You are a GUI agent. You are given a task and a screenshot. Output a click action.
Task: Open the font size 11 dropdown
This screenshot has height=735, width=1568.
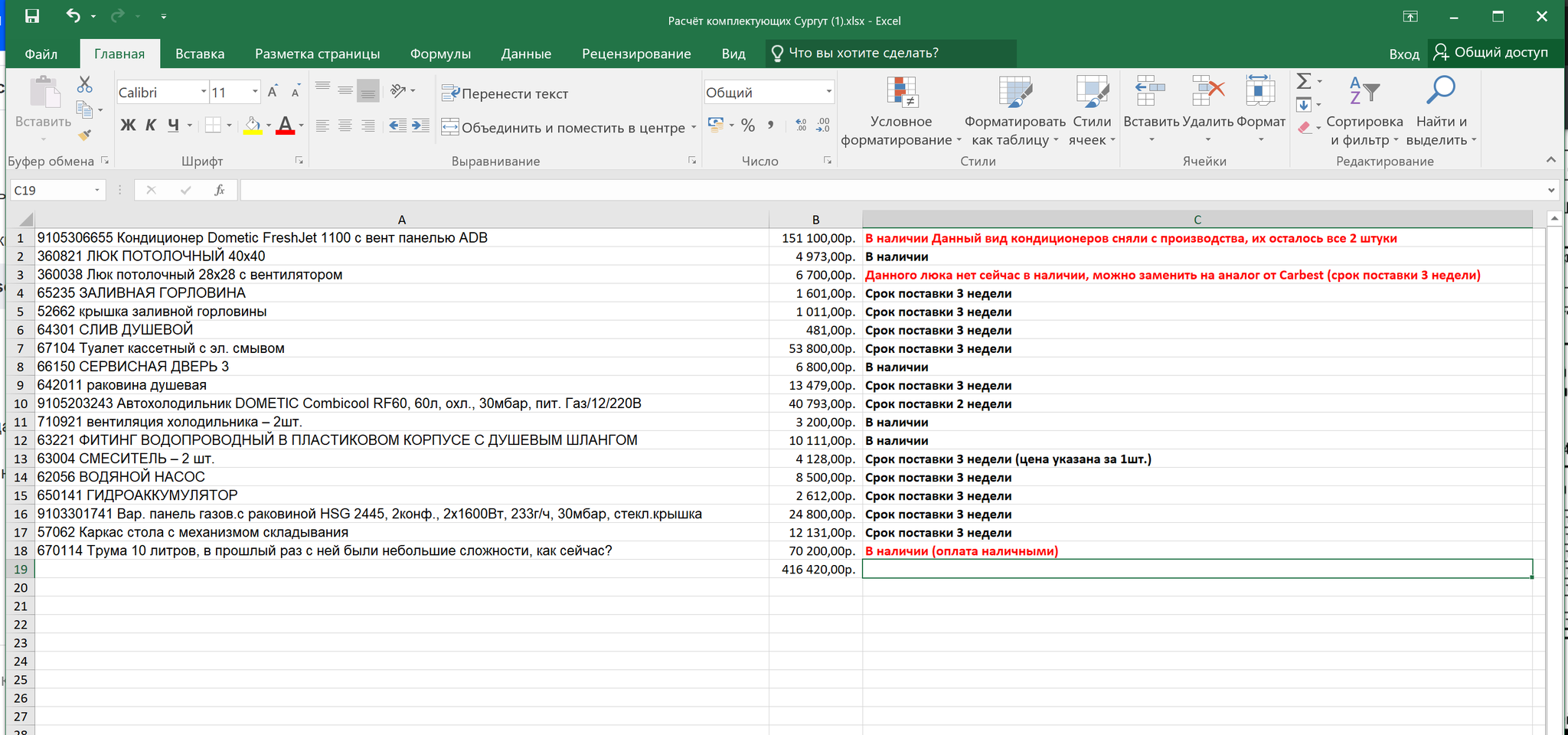click(x=255, y=92)
